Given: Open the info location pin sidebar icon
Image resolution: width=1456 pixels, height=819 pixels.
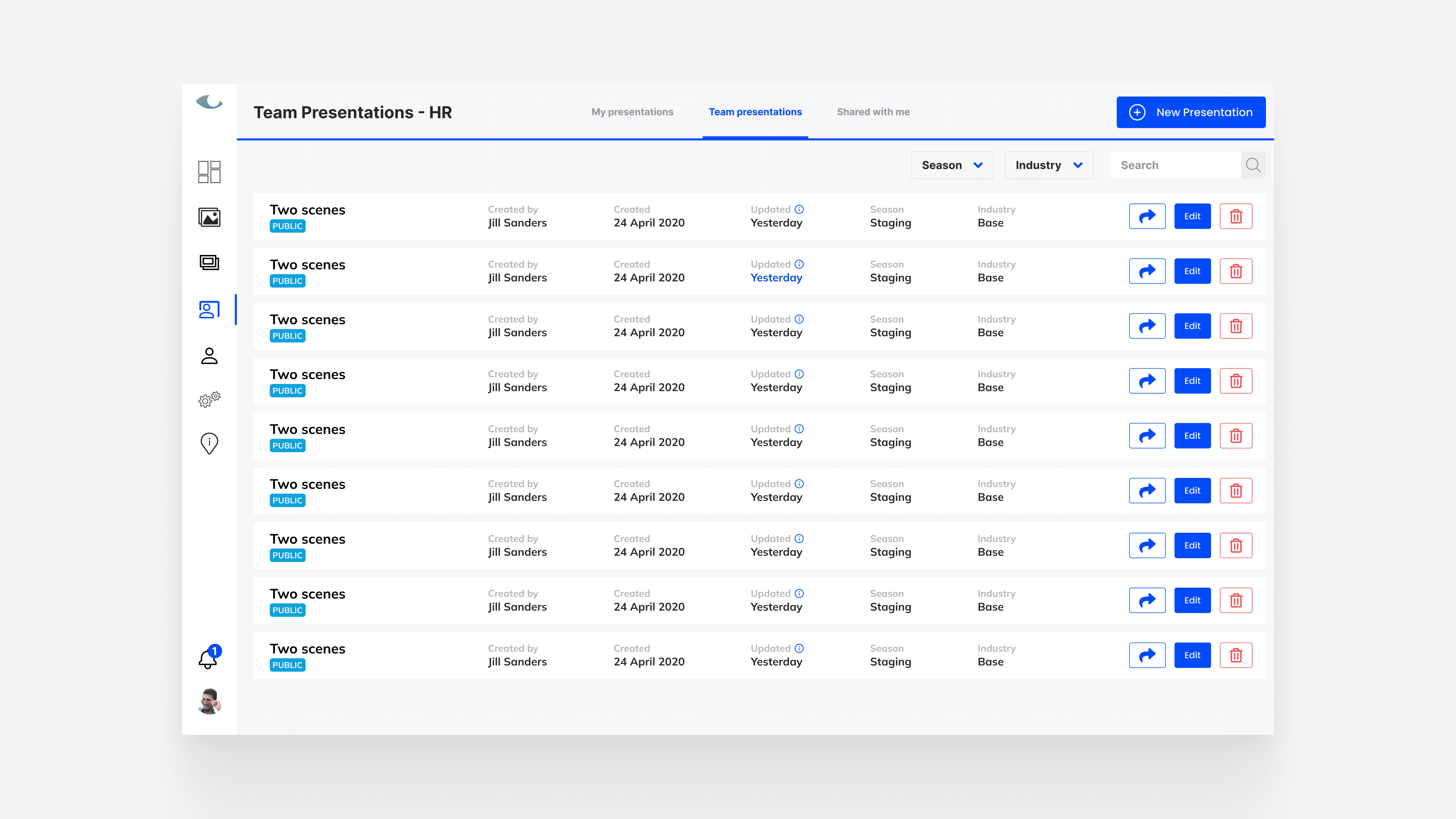Looking at the screenshot, I should pos(209,444).
